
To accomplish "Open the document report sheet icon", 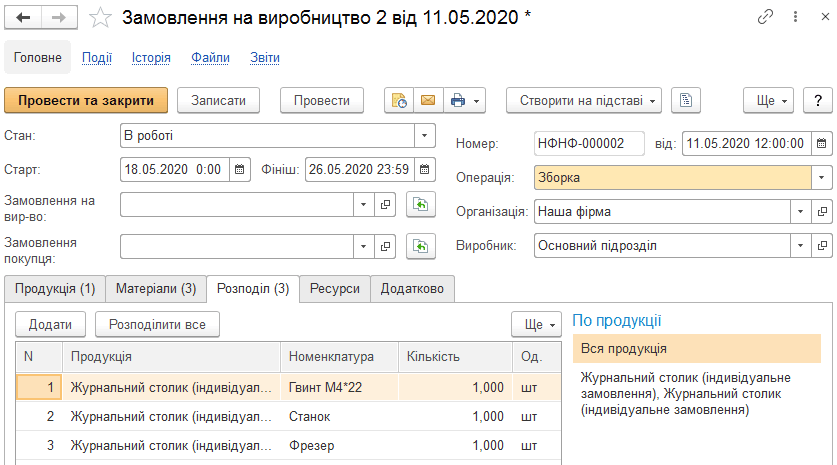I will coord(685,100).
